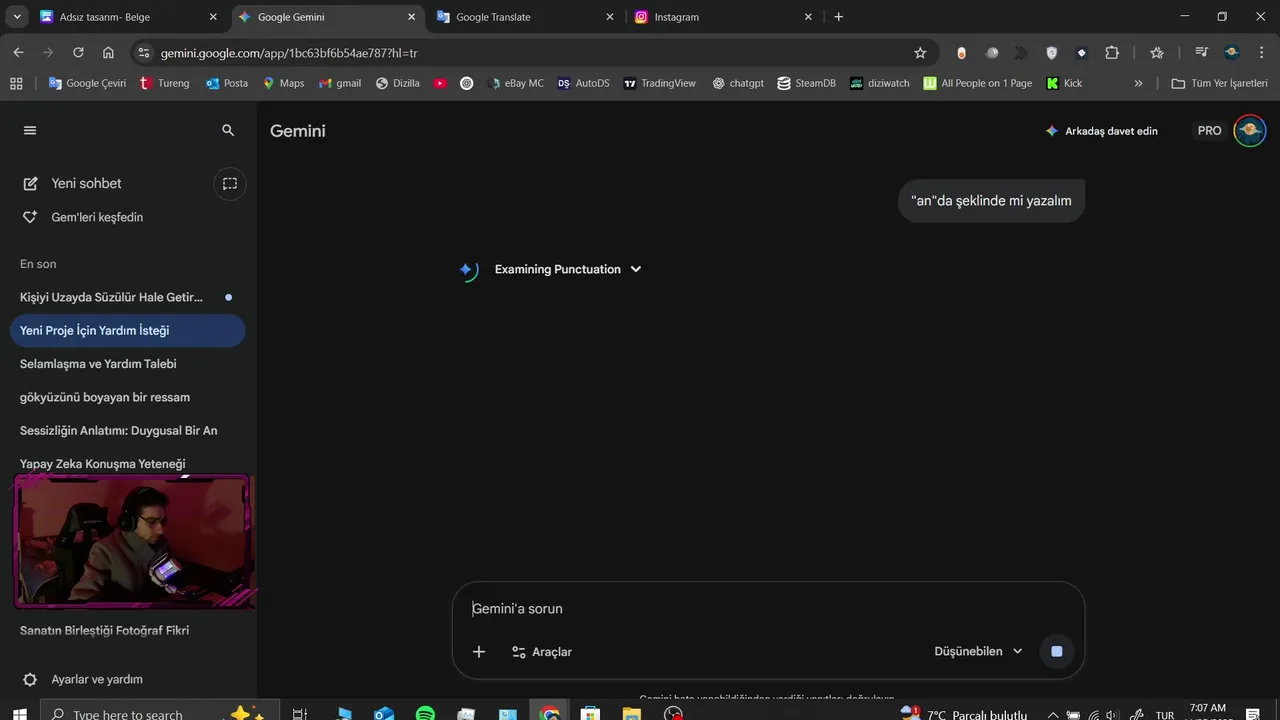Open the media control music-note icon
The width and height of the screenshot is (1280, 720).
(x=1201, y=53)
